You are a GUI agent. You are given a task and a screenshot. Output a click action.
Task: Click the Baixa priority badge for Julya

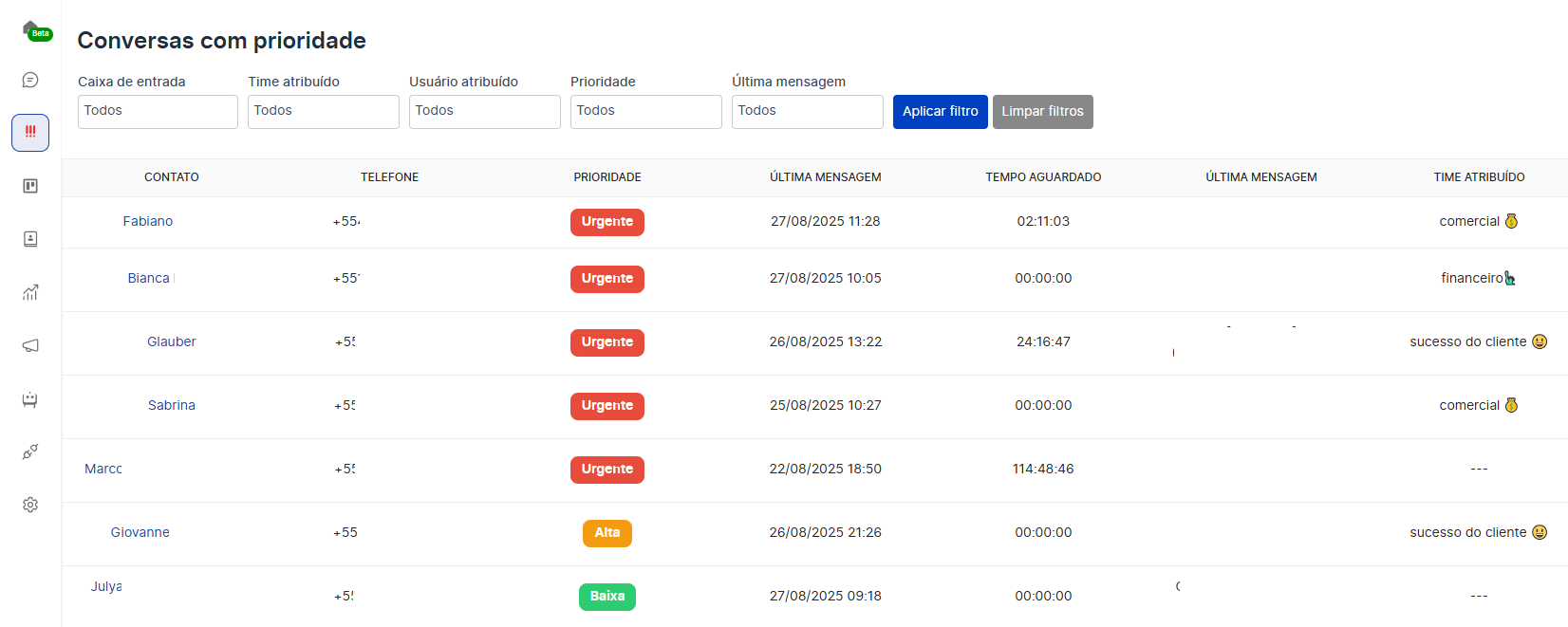pos(607,597)
